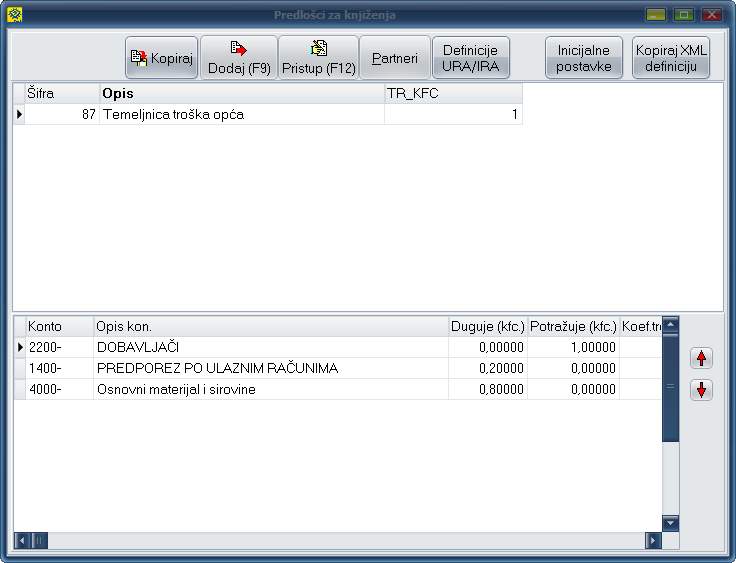Click Kopiraj XML definiciju button
Screen dimensions: 736x563
tap(671, 58)
